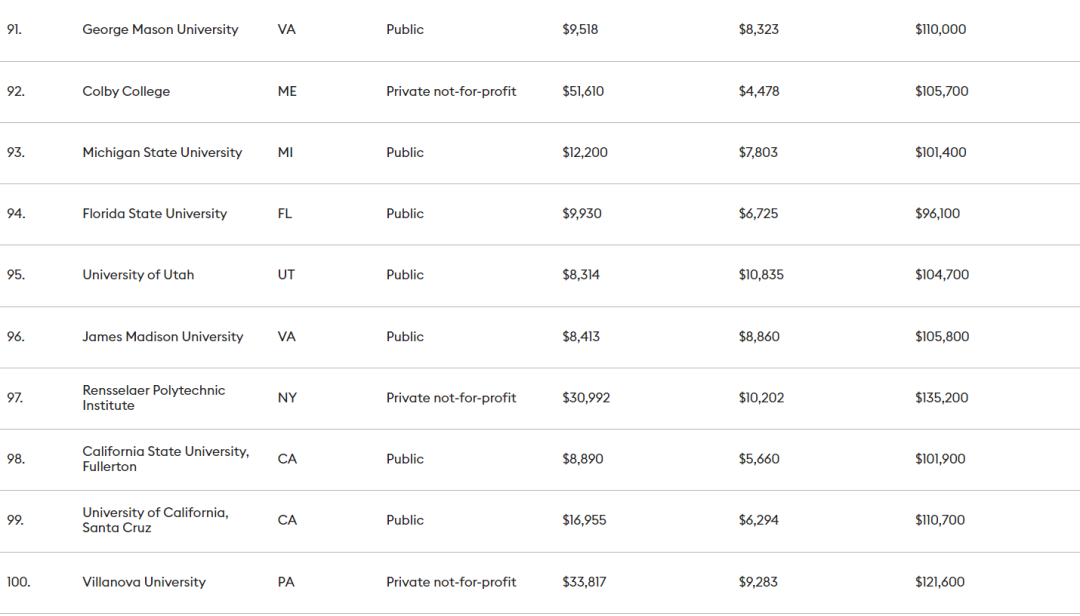The image size is (1080, 616).
Task: Select the PA state cell
Action: [x=286, y=582]
